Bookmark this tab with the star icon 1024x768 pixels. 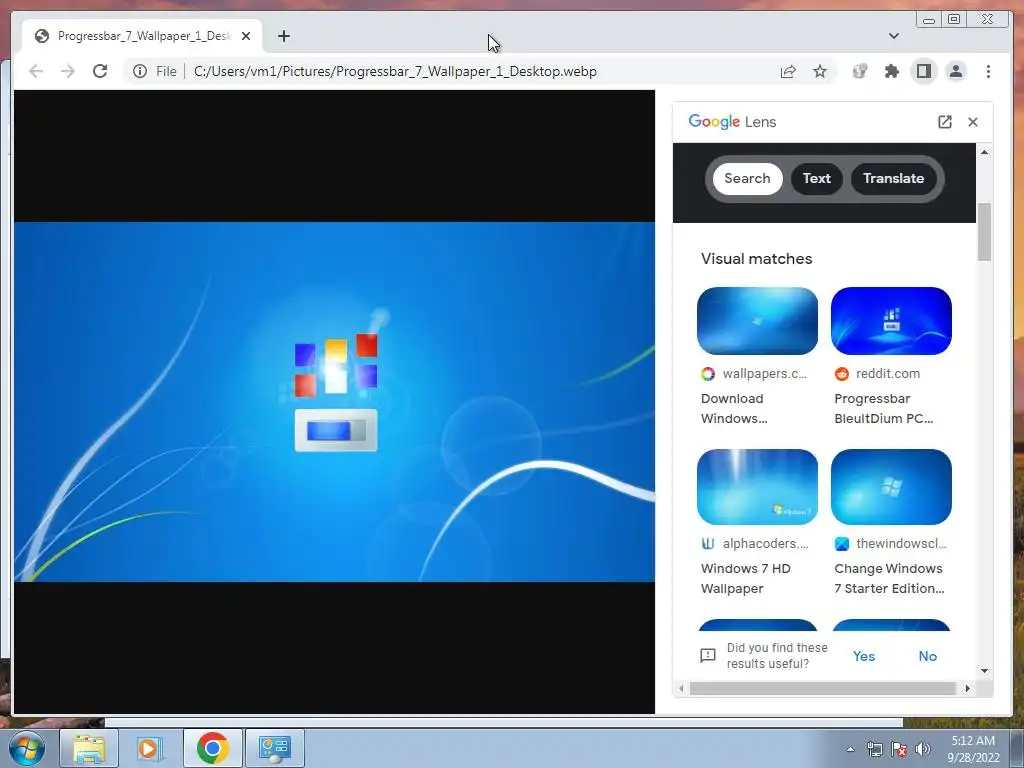(x=820, y=71)
